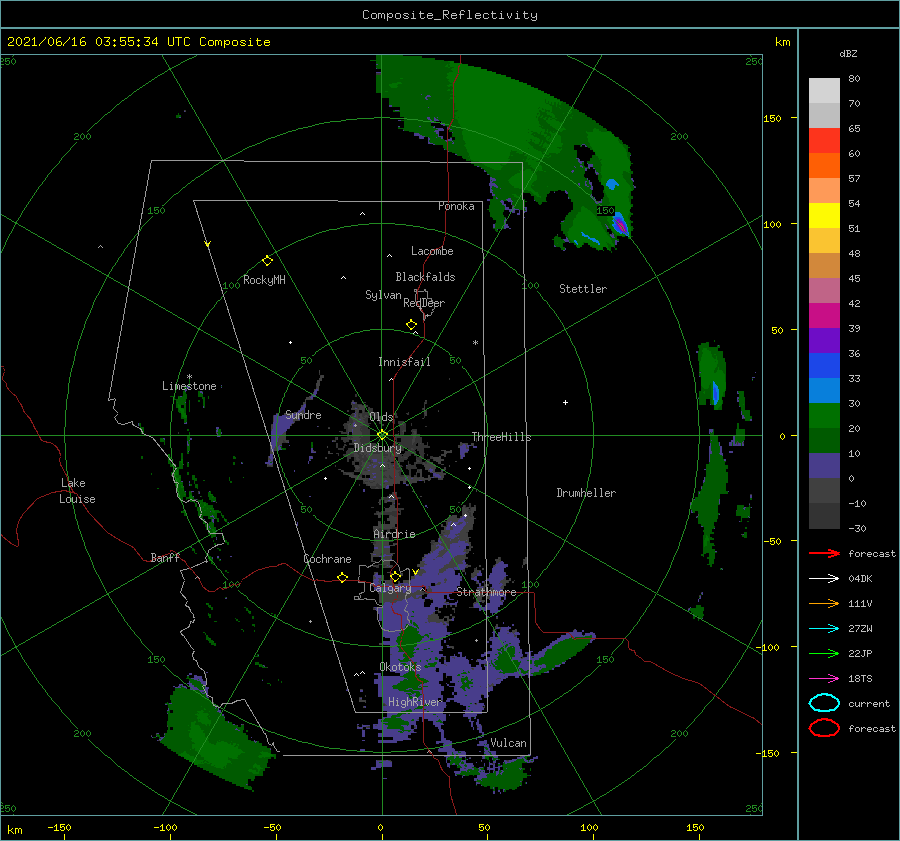Screen dimensions: 900x841
Task: Click the Airdrie label
Action: coord(394,534)
